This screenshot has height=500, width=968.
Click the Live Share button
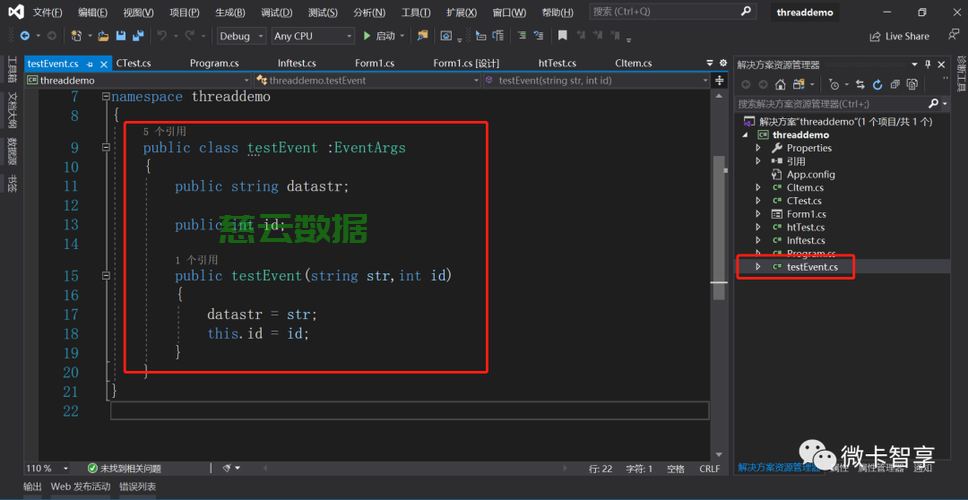[x=899, y=36]
